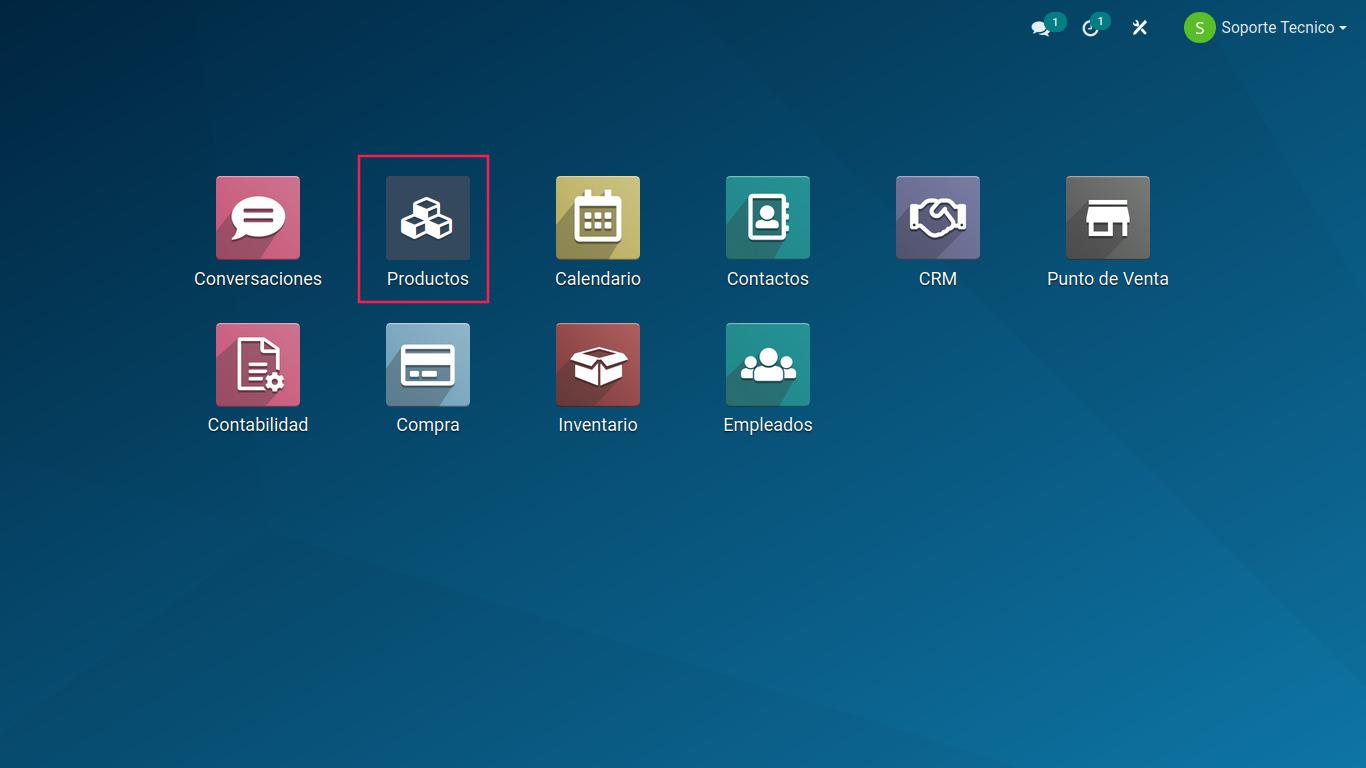The image size is (1366, 768).
Task: Open the Contabilidad document icon
Action: click(x=258, y=365)
